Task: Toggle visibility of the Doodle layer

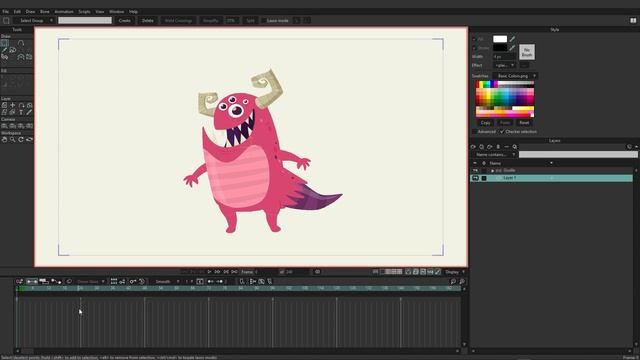Action: point(475,171)
